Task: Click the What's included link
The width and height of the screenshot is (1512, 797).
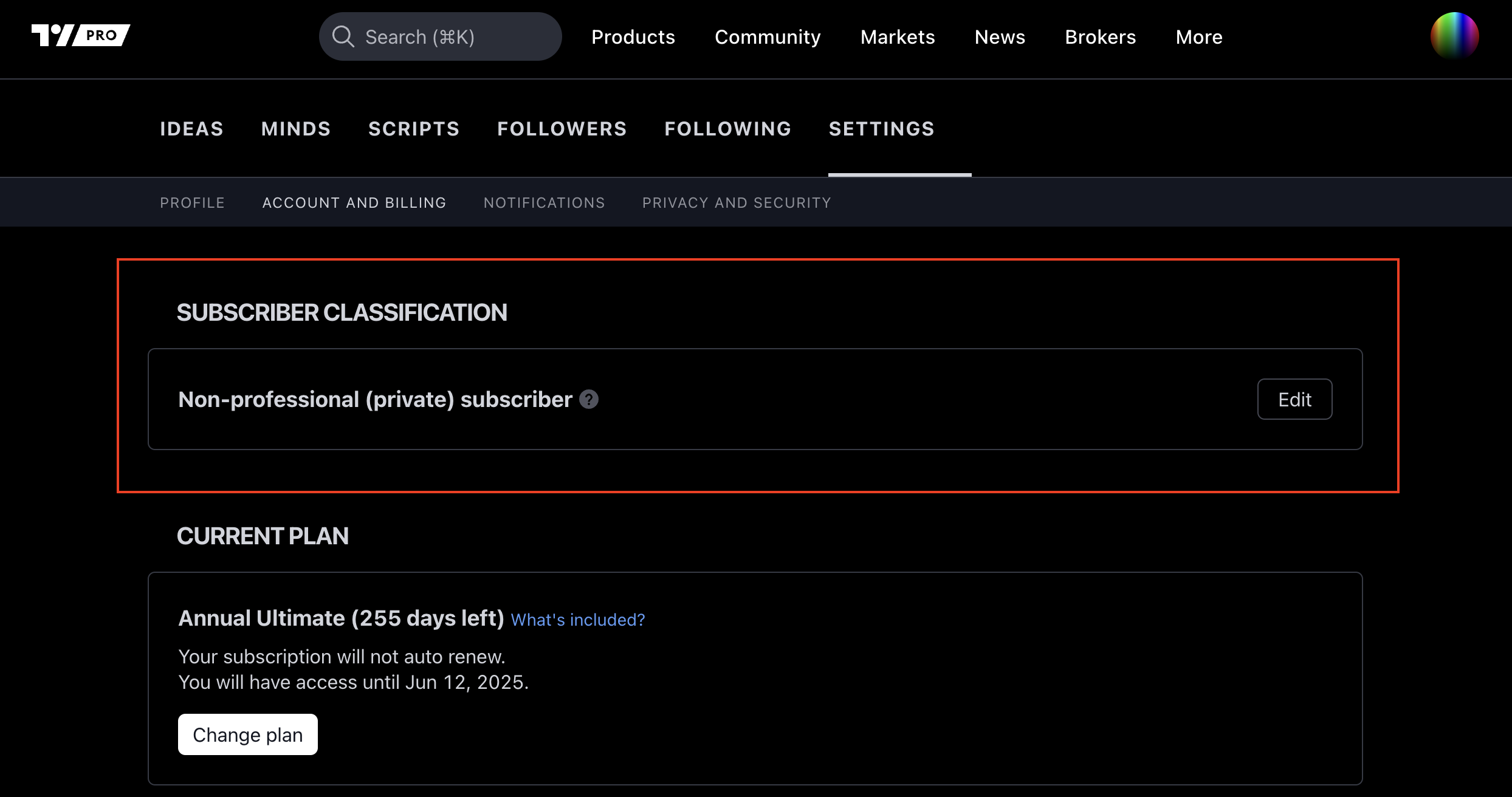Action: [577, 620]
